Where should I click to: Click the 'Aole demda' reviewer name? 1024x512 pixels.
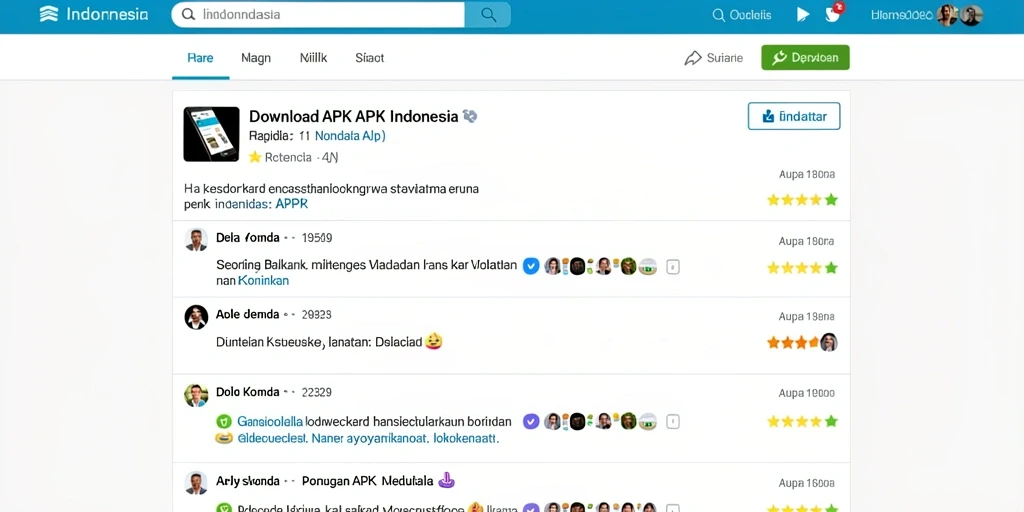click(248, 315)
